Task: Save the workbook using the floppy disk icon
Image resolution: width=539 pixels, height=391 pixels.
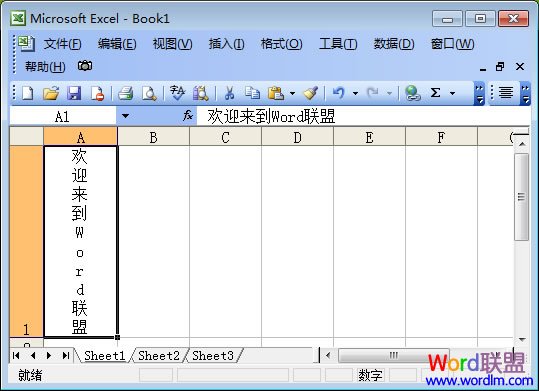Action: click(x=74, y=93)
